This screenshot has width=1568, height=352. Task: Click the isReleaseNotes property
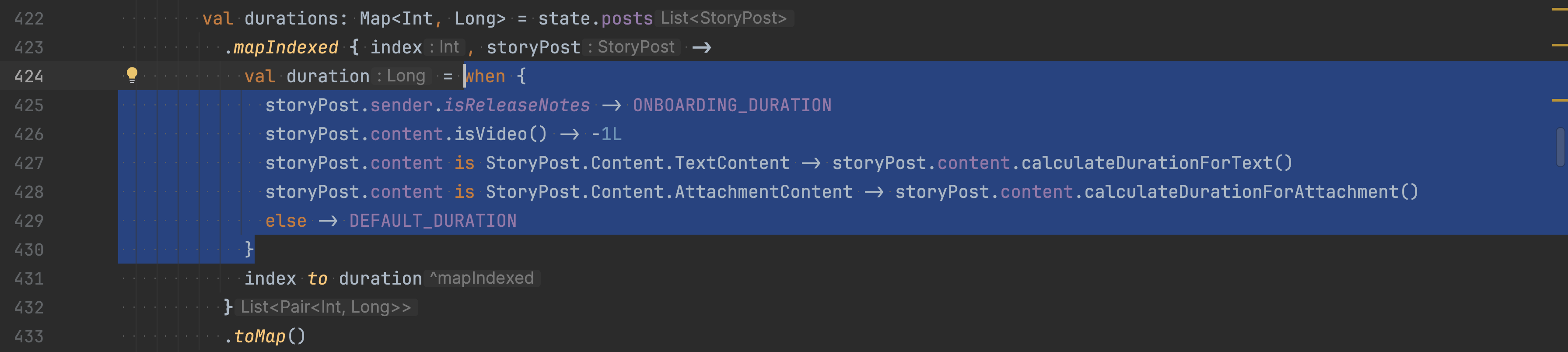pos(516,105)
